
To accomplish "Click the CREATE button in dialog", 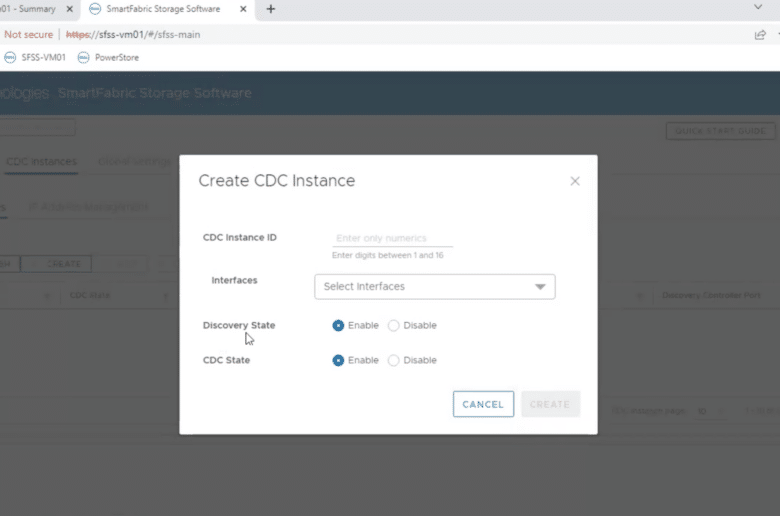I will (550, 404).
